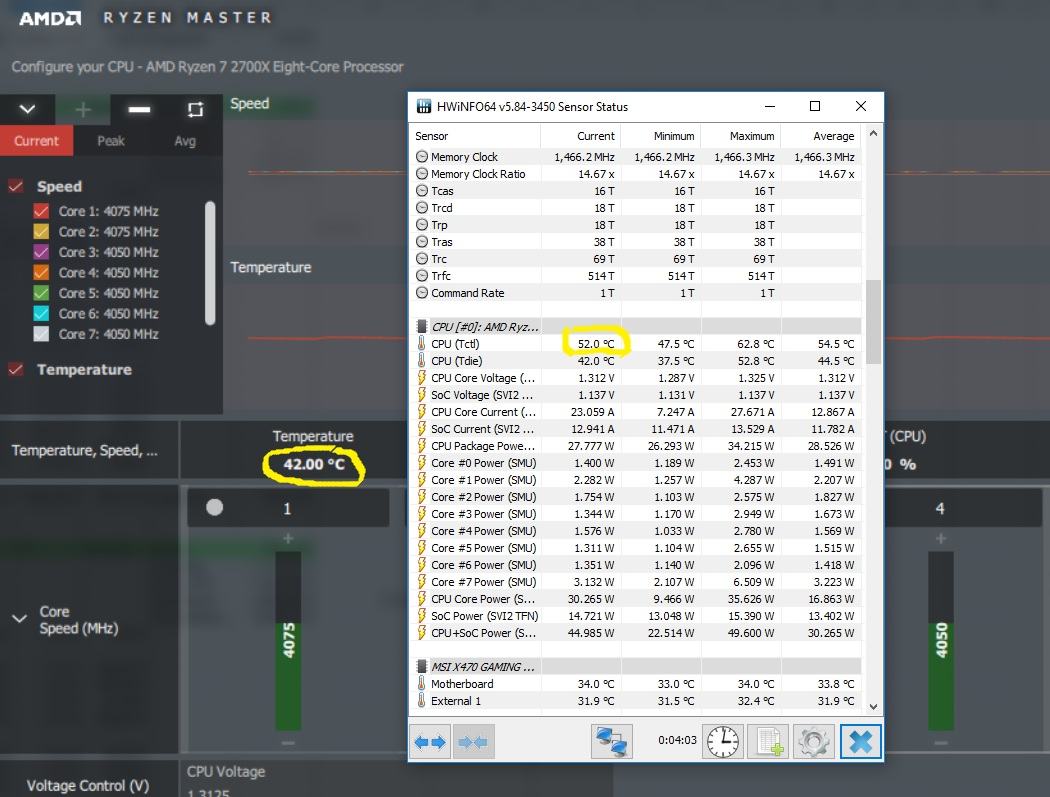Click the core 1 4075 speed bar
1050x797 pixels.
click(x=288, y=640)
